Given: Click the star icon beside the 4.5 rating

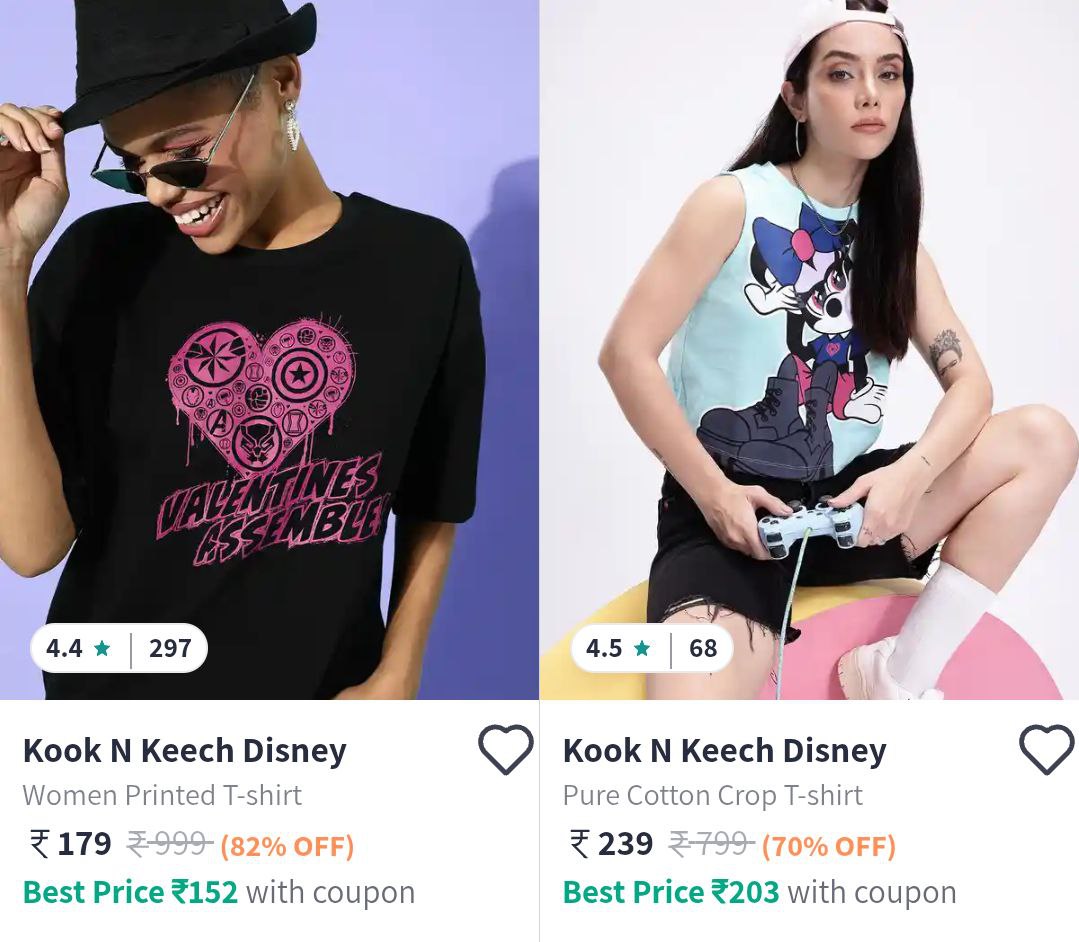Looking at the screenshot, I should point(641,648).
